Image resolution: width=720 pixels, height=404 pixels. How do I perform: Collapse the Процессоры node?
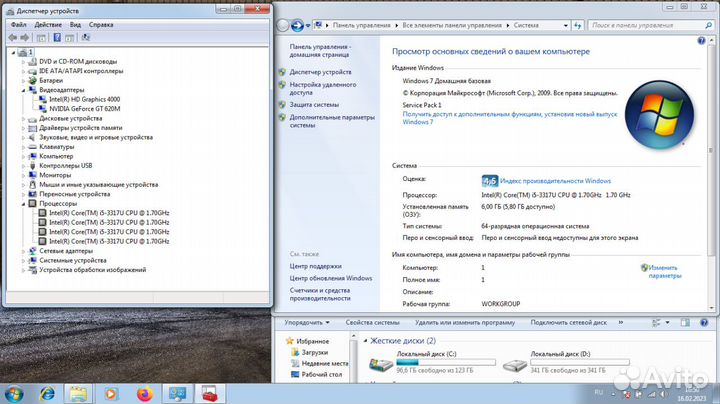[x=23, y=203]
